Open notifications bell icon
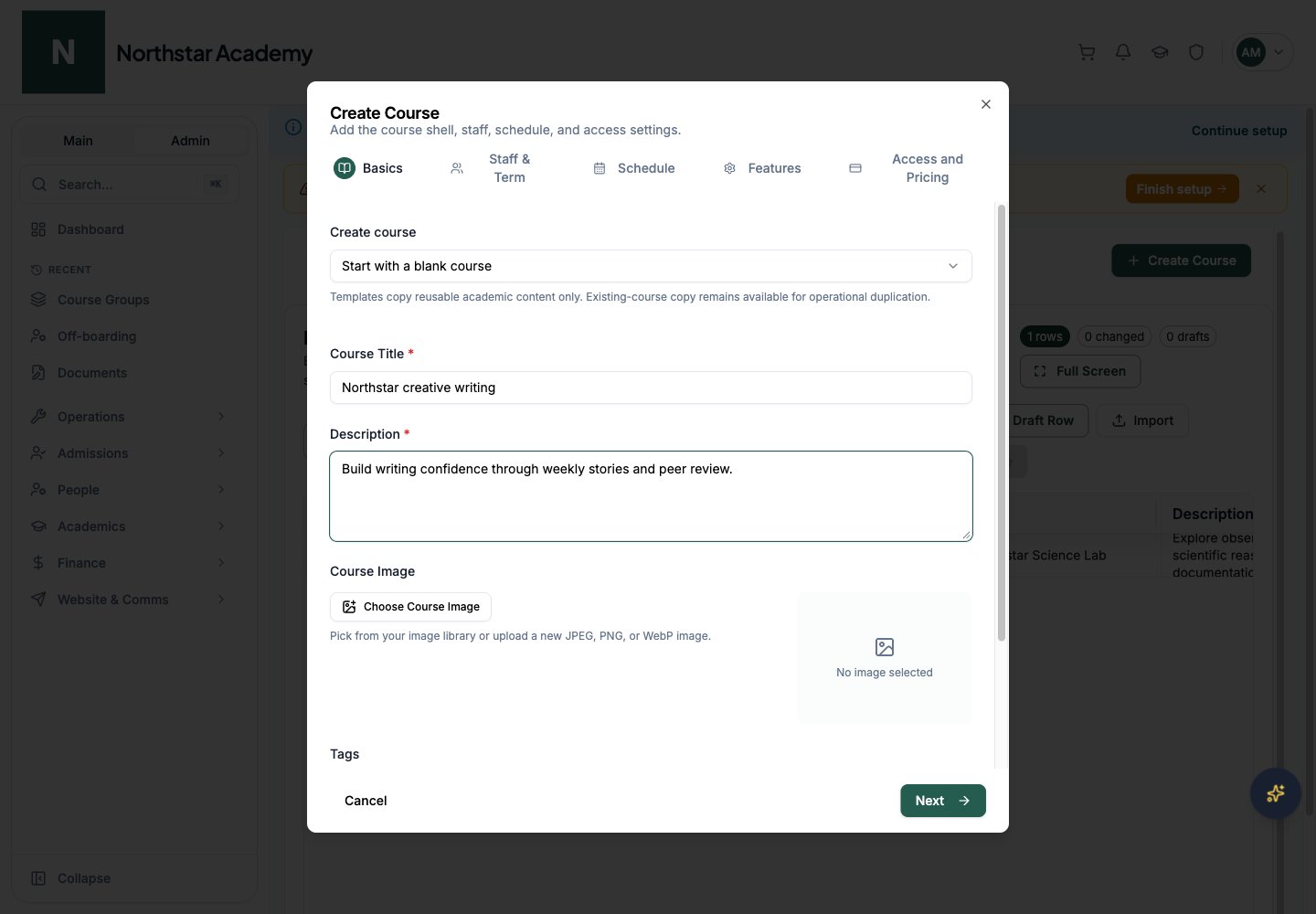This screenshot has width=1316, height=914. 1123,53
